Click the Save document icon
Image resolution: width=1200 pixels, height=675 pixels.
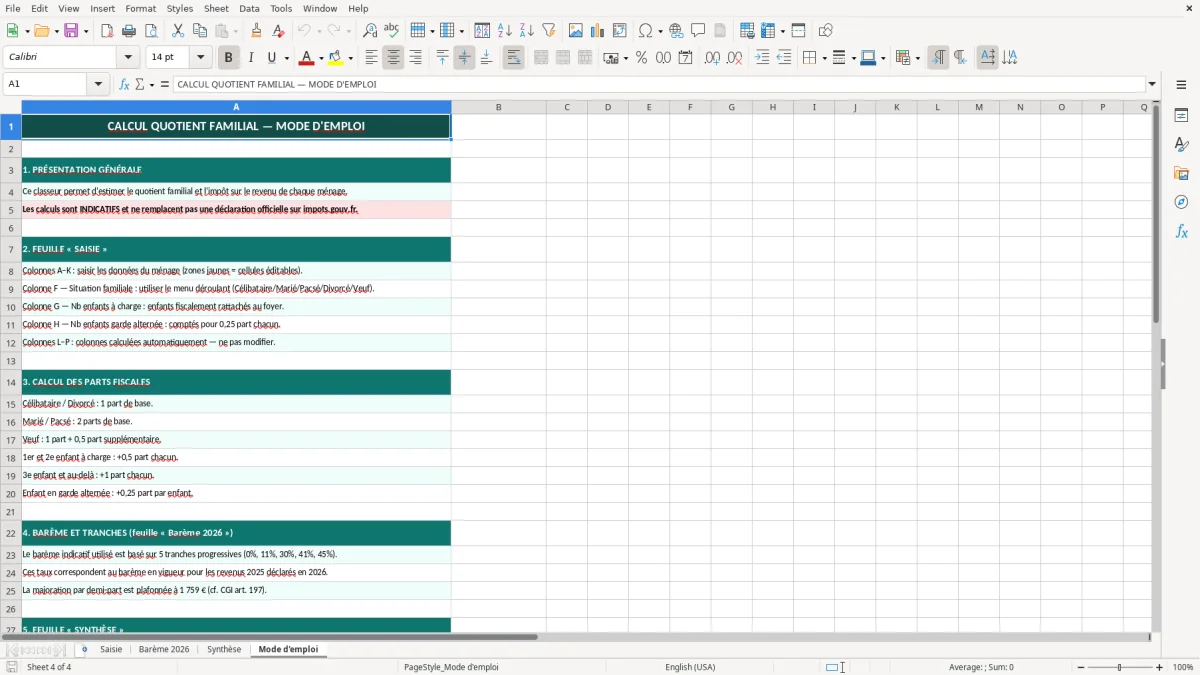71,31
